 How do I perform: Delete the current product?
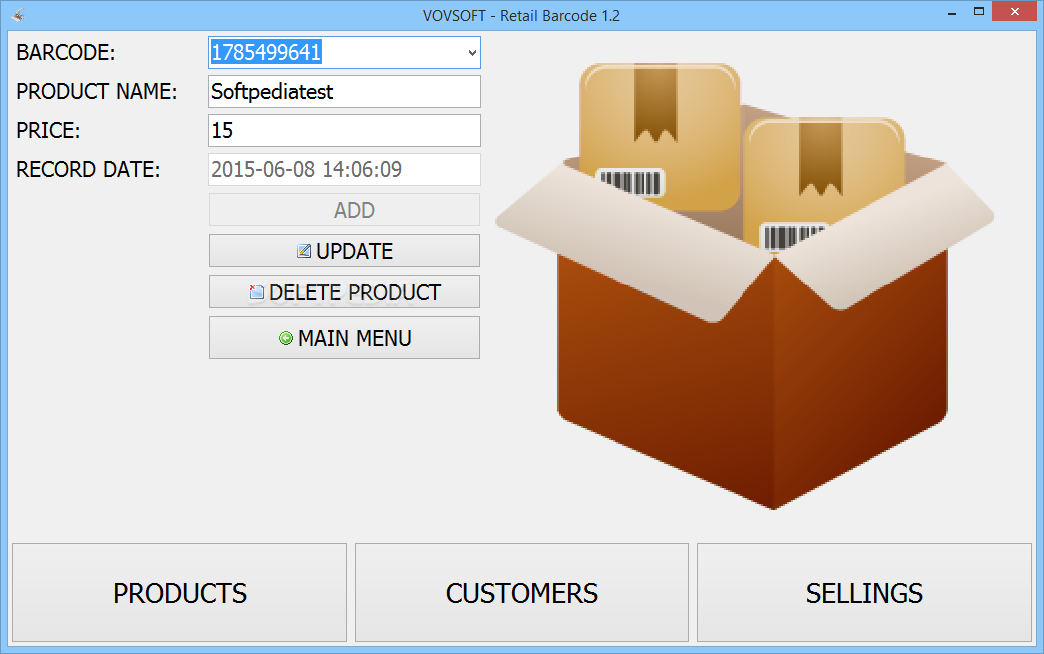[x=344, y=292]
